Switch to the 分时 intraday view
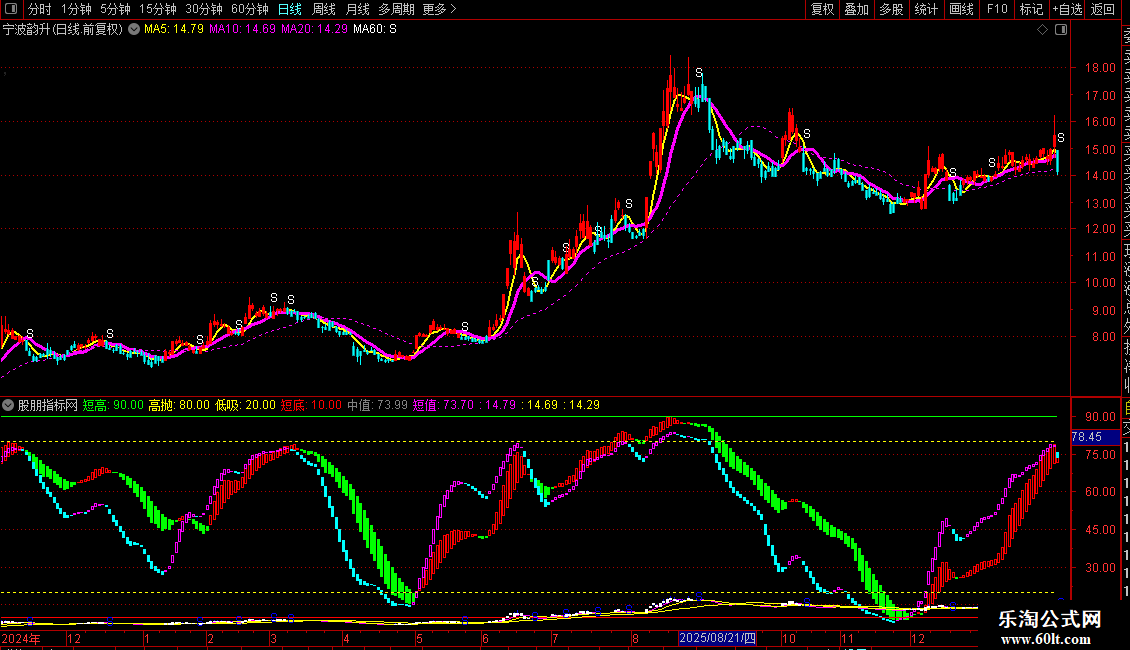This screenshot has height=650, width=1130. pos(39,9)
